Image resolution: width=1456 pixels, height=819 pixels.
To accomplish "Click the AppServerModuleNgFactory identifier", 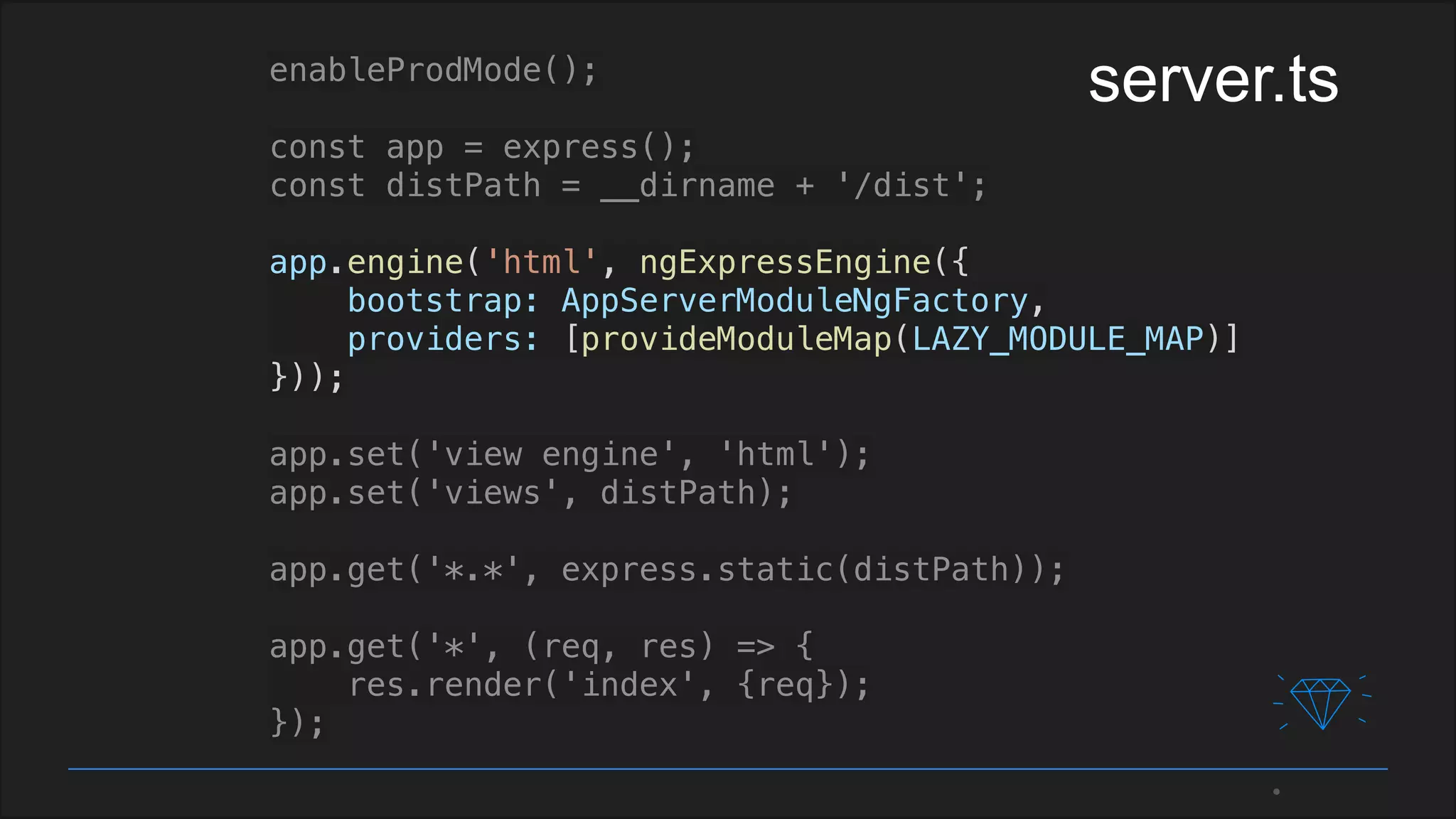I will (x=794, y=301).
